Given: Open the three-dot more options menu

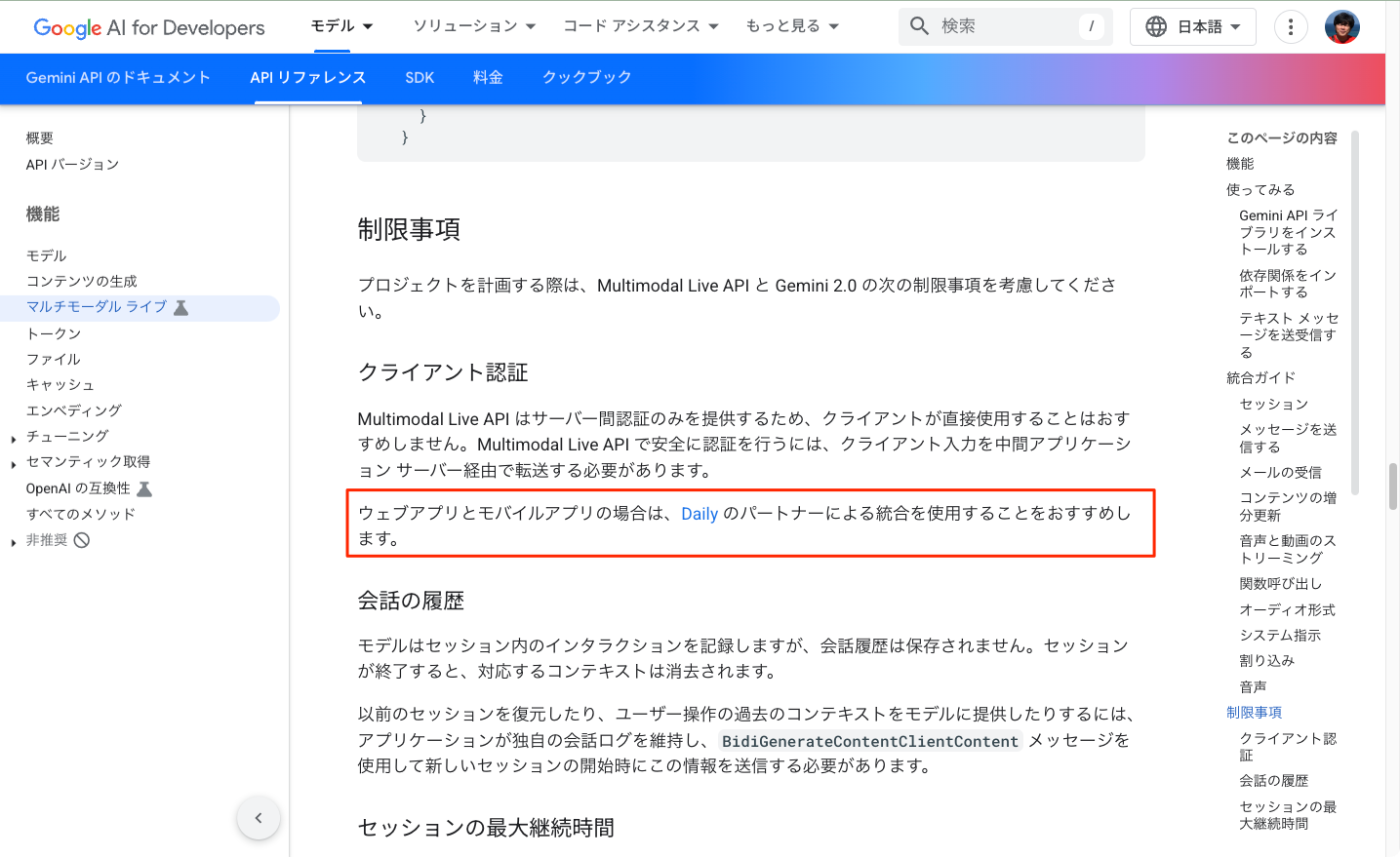Looking at the screenshot, I should pyautogui.click(x=1291, y=27).
